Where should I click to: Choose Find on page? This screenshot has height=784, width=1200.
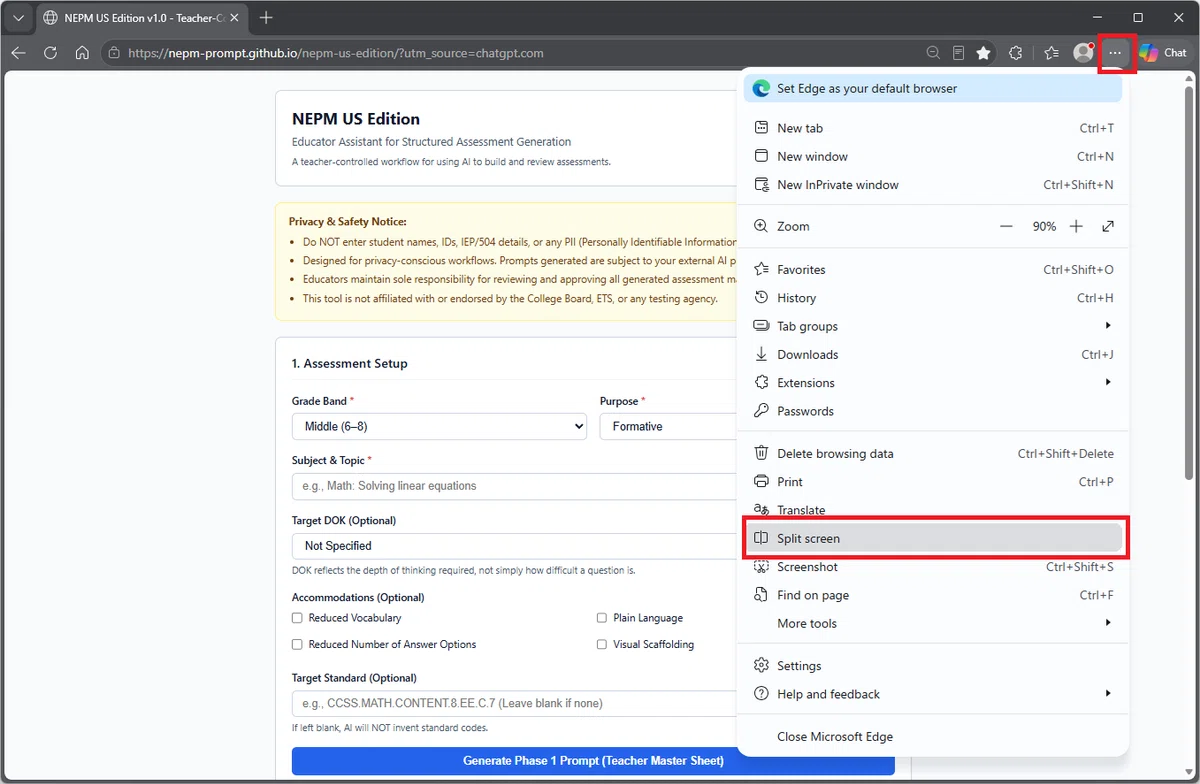pos(932,594)
